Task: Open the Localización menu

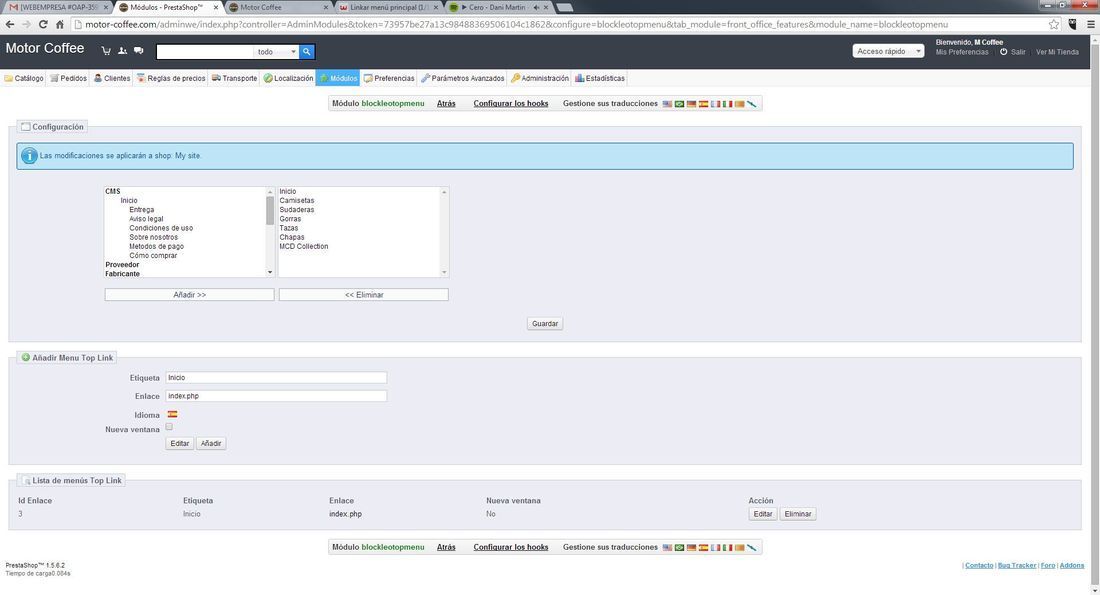Action: 288,78
